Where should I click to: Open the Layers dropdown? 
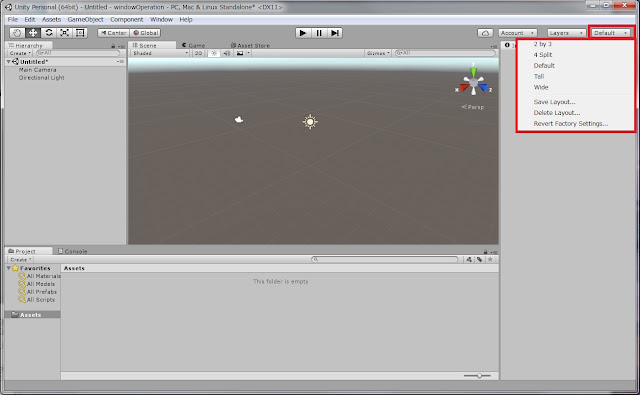point(567,33)
